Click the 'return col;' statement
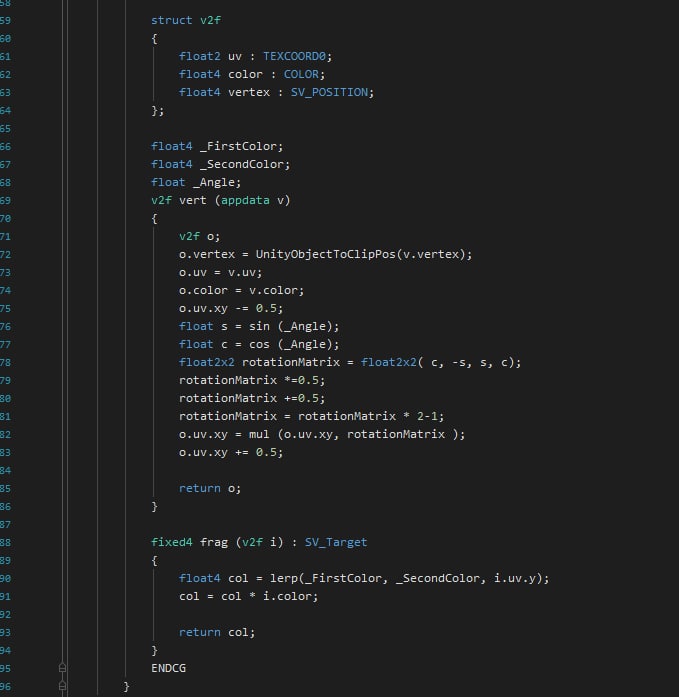 pyautogui.click(x=217, y=633)
